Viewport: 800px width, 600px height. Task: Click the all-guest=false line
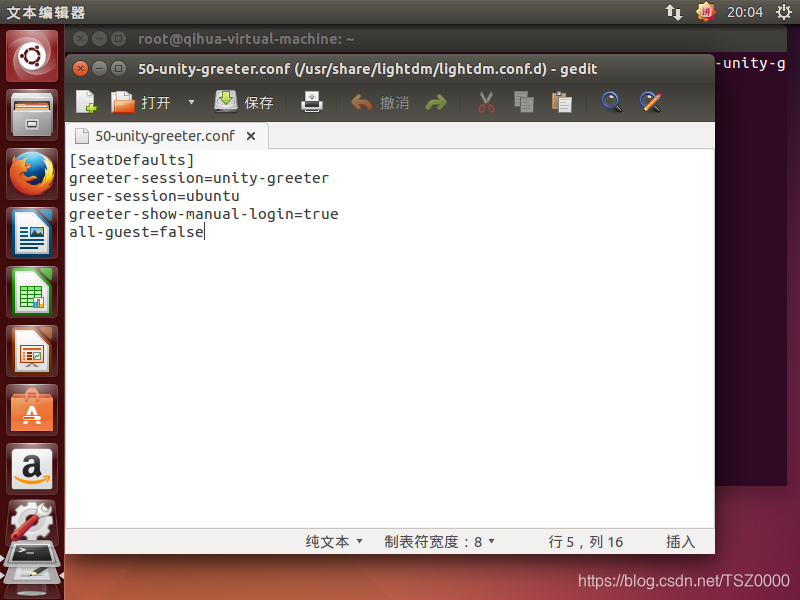(x=136, y=232)
